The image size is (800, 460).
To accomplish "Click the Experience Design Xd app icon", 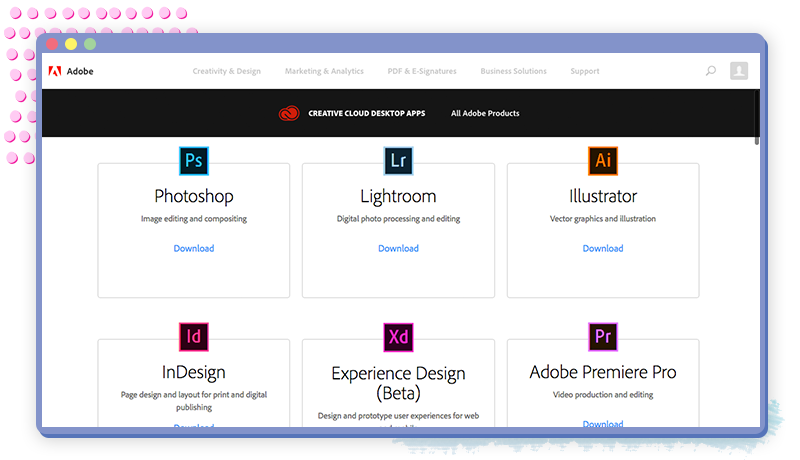I will (x=398, y=337).
